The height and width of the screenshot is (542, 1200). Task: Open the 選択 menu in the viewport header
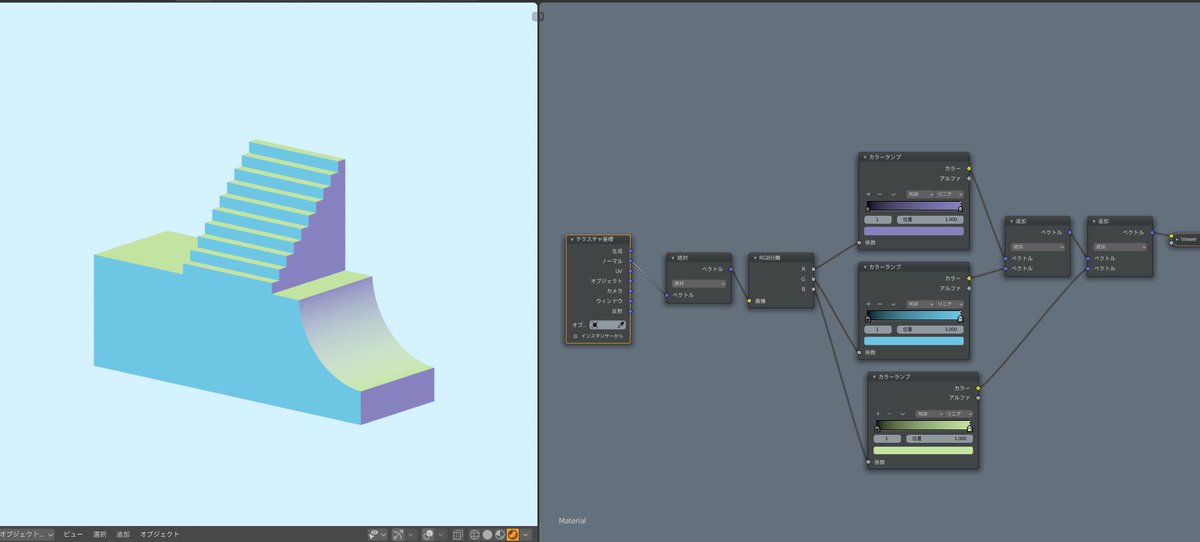pos(100,535)
